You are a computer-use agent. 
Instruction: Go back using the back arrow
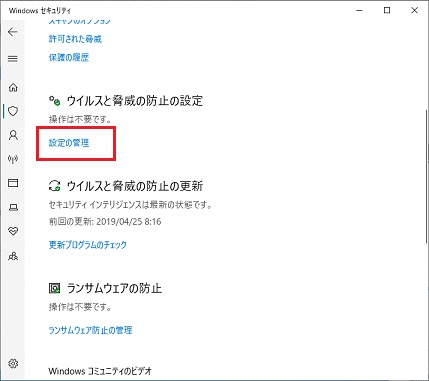point(13,32)
